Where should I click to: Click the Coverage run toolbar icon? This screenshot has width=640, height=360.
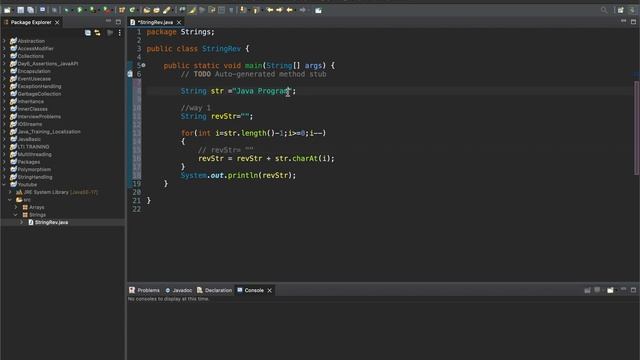93,10
